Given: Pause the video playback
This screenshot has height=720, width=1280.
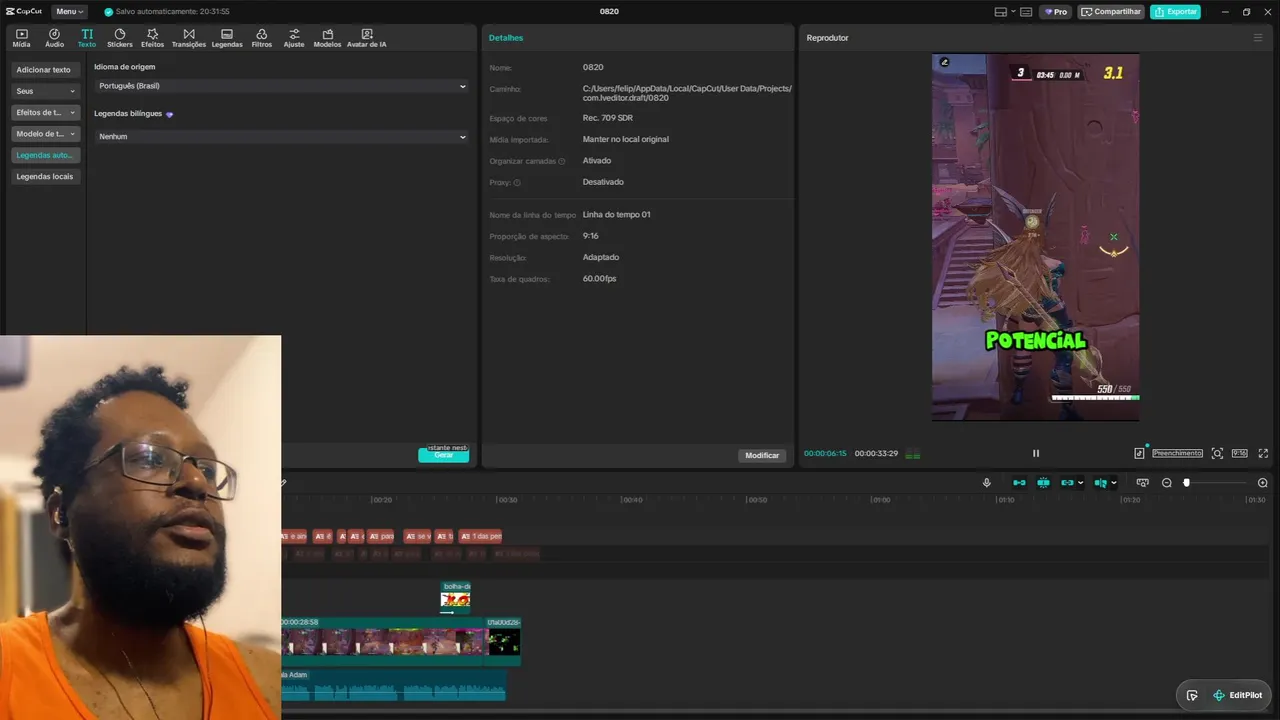Looking at the screenshot, I should pyautogui.click(x=1036, y=453).
